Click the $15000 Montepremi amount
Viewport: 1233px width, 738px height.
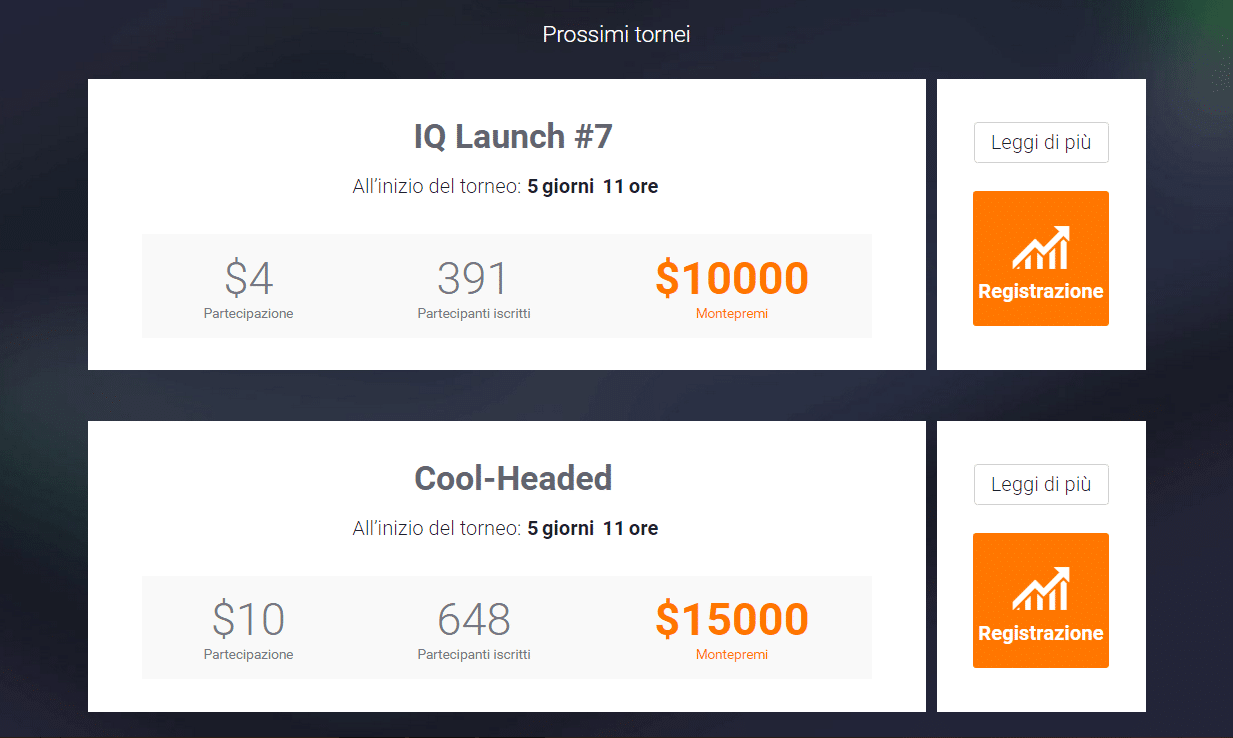(x=732, y=620)
